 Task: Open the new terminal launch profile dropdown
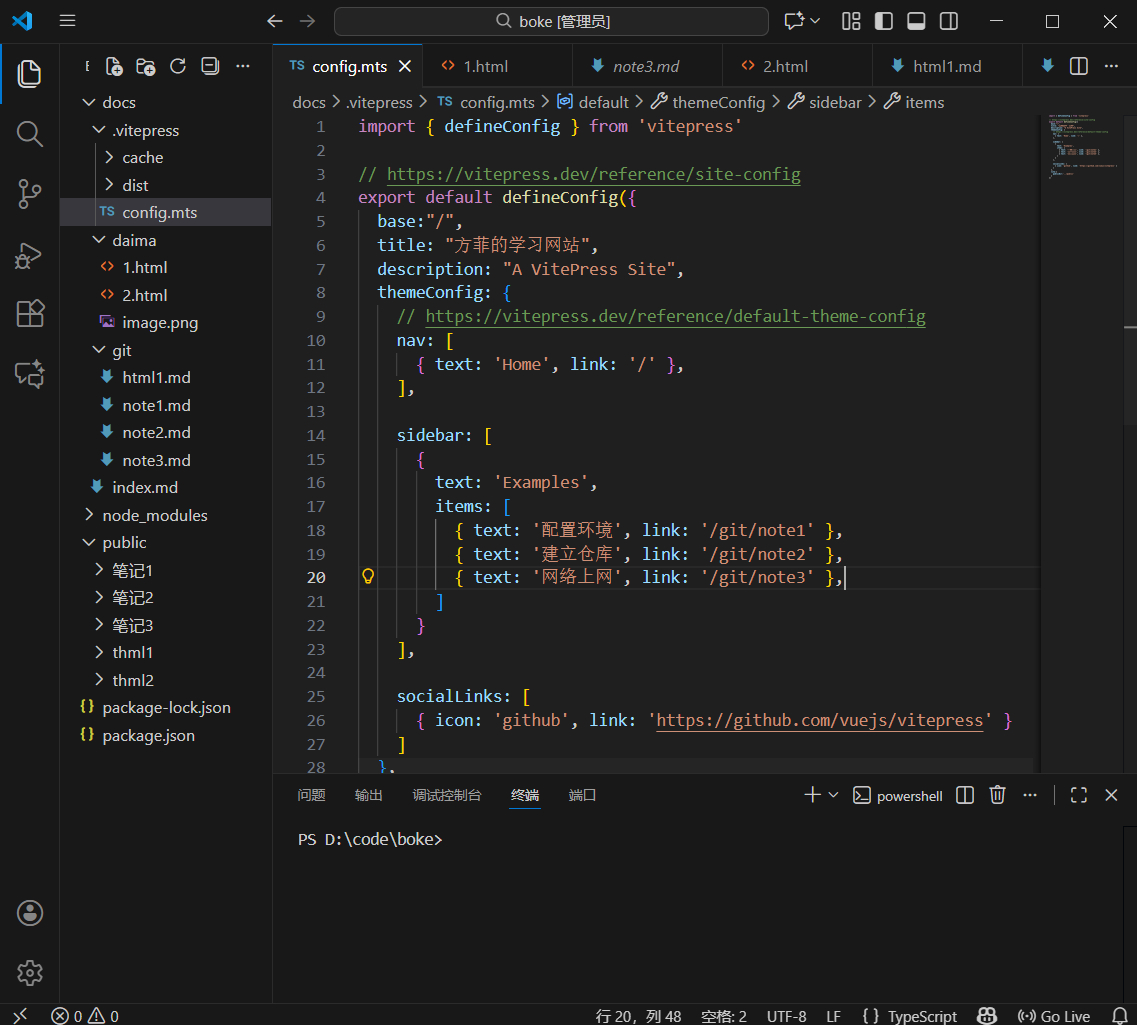point(834,795)
